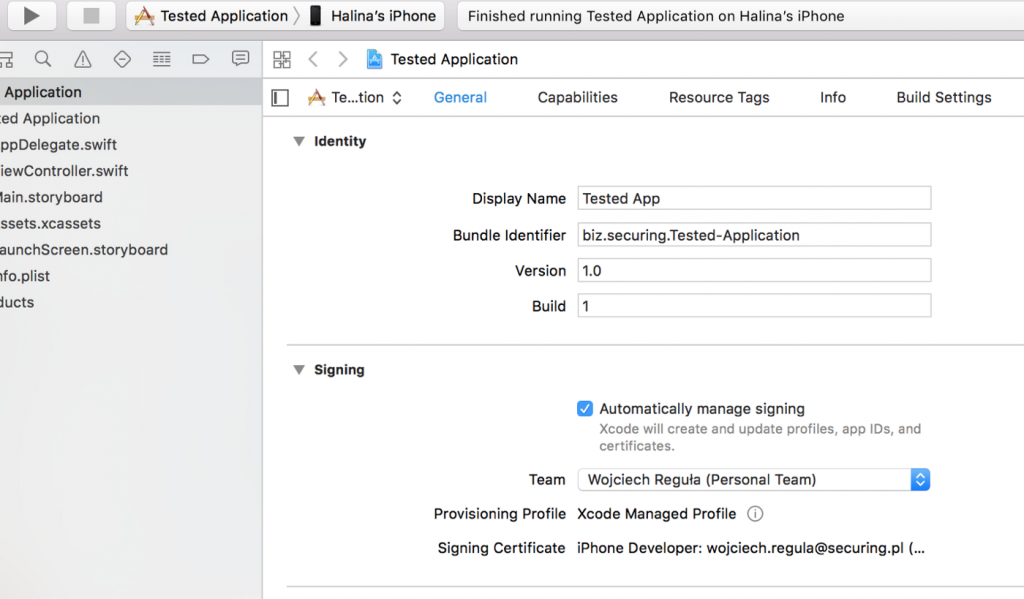Open Assets.xcassets catalog
1024x599 pixels.
pyautogui.click(x=131, y=223)
